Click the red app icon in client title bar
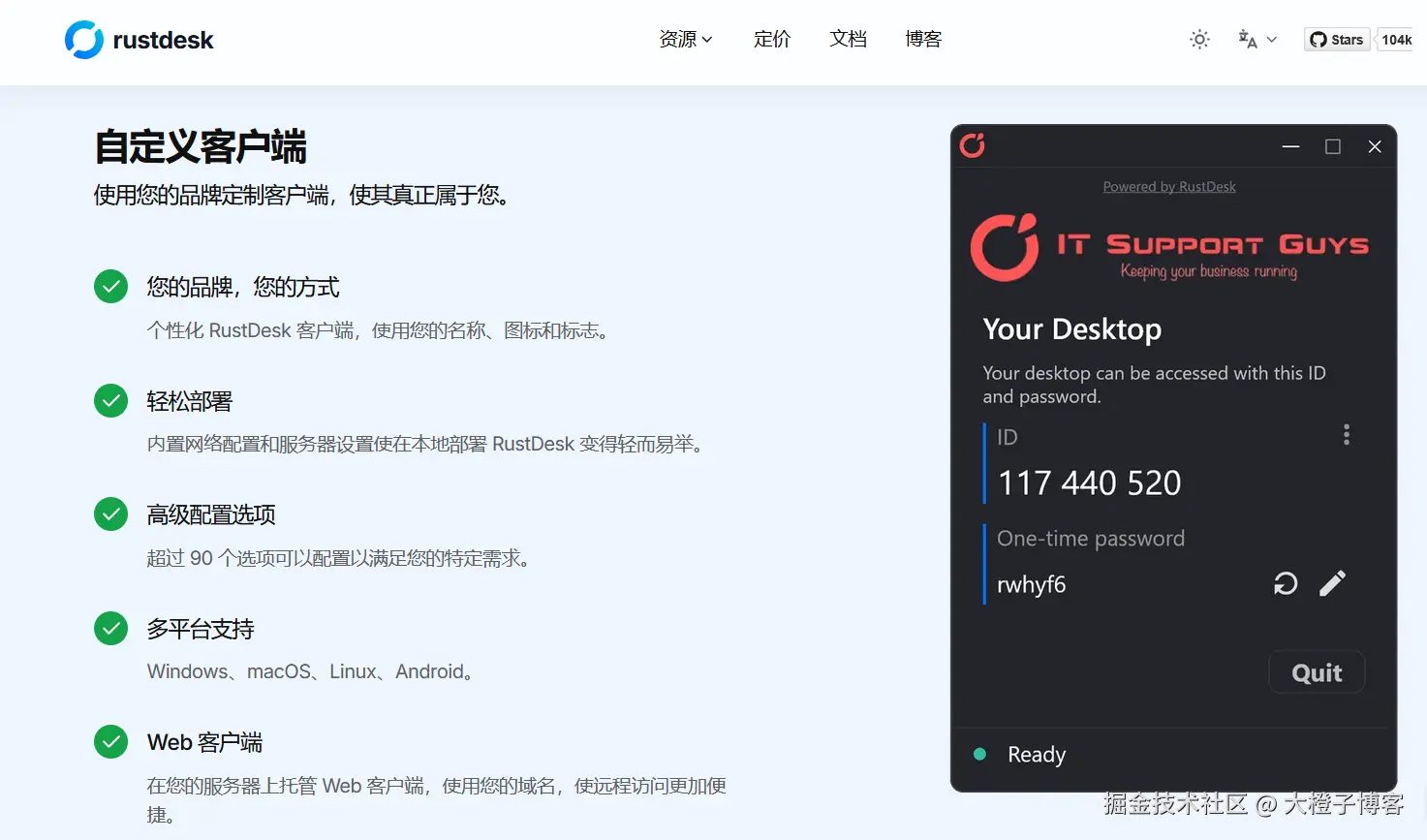 pos(973,145)
